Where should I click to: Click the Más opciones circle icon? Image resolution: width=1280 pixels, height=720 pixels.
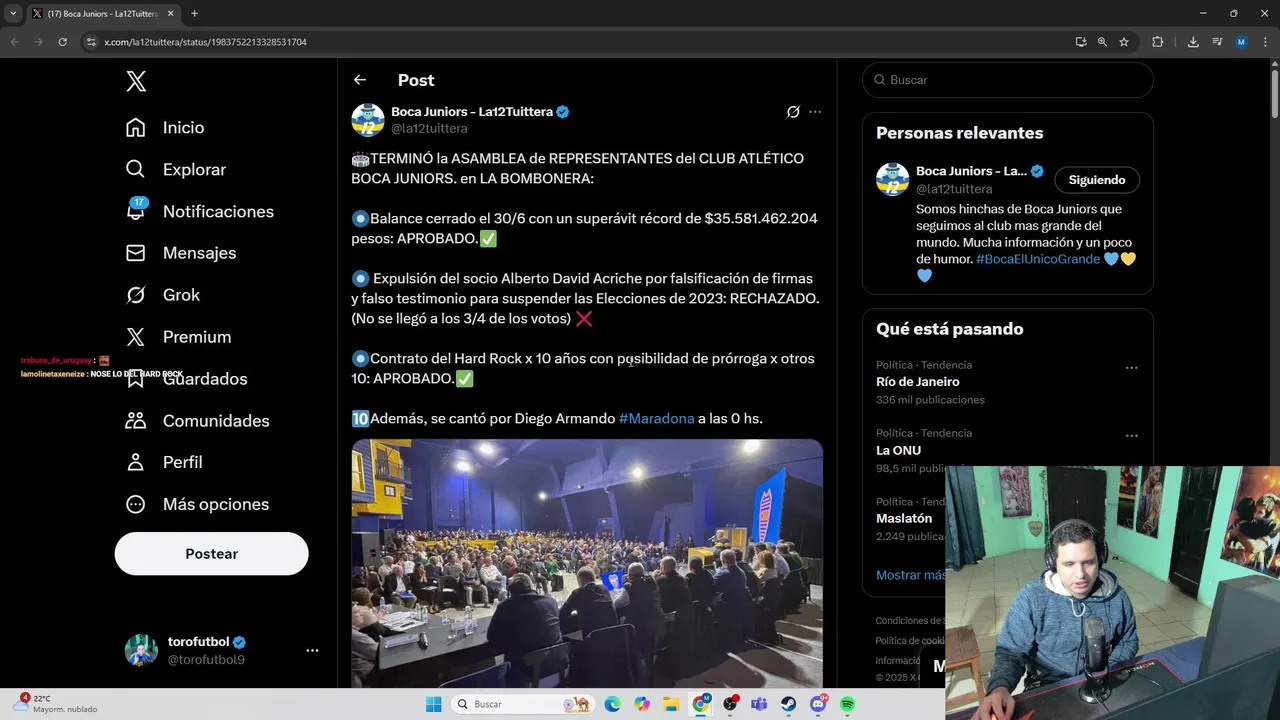tap(136, 504)
